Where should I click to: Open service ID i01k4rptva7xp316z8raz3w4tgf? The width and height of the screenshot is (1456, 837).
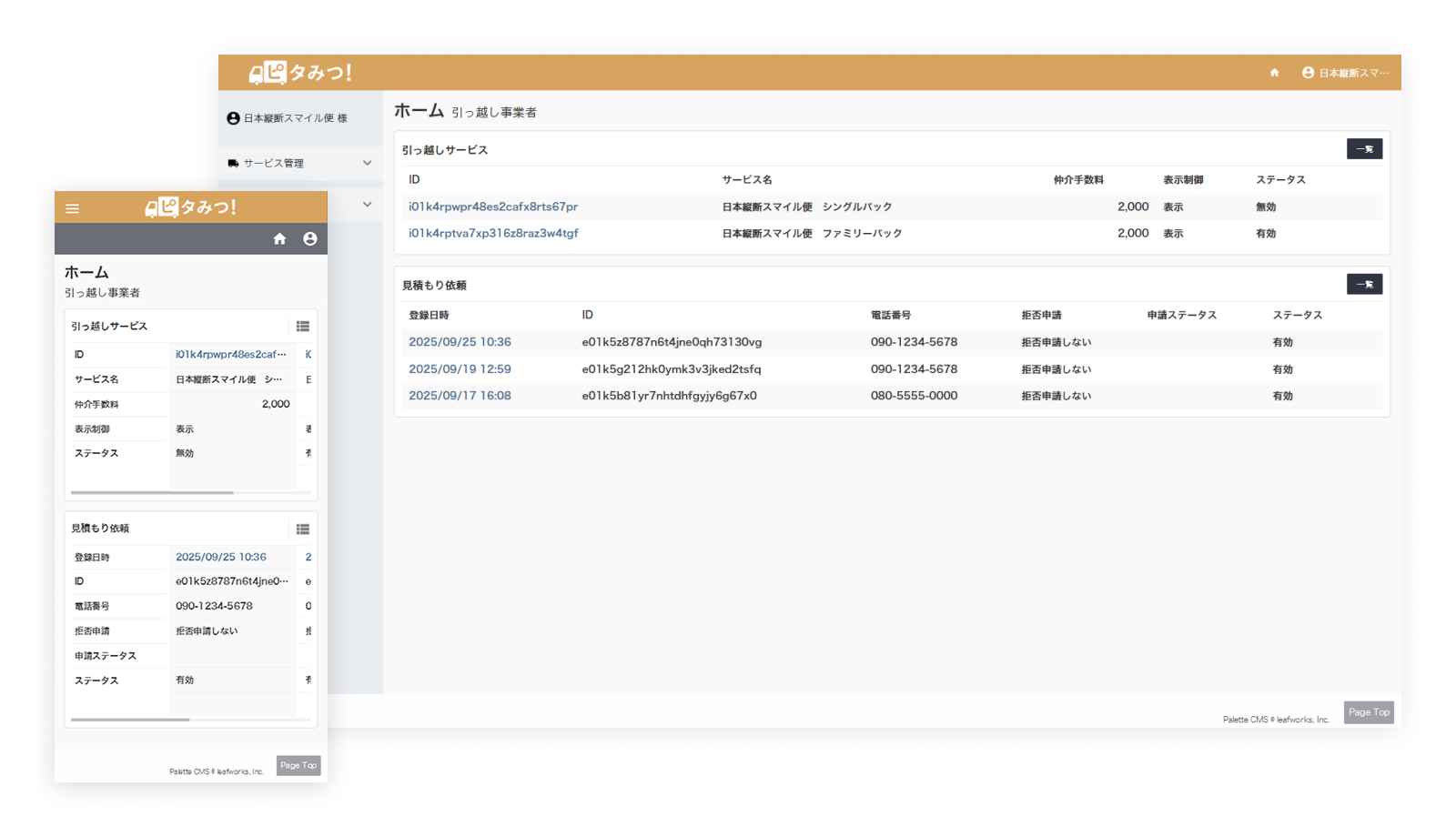click(x=492, y=233)
